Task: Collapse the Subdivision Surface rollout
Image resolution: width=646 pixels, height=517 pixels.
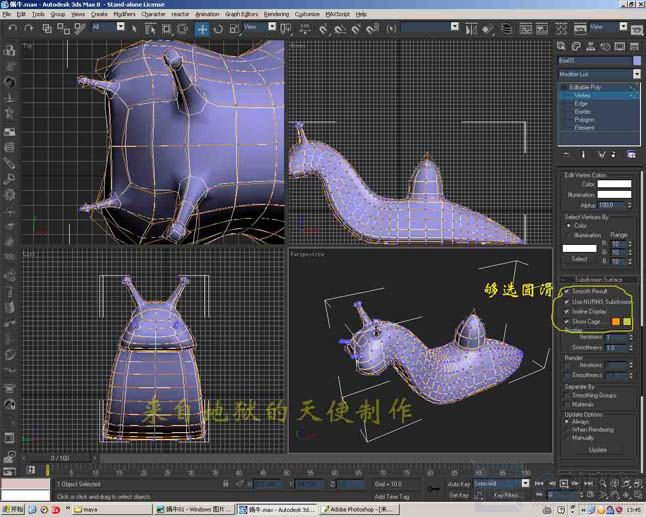Action: (599, 279)
